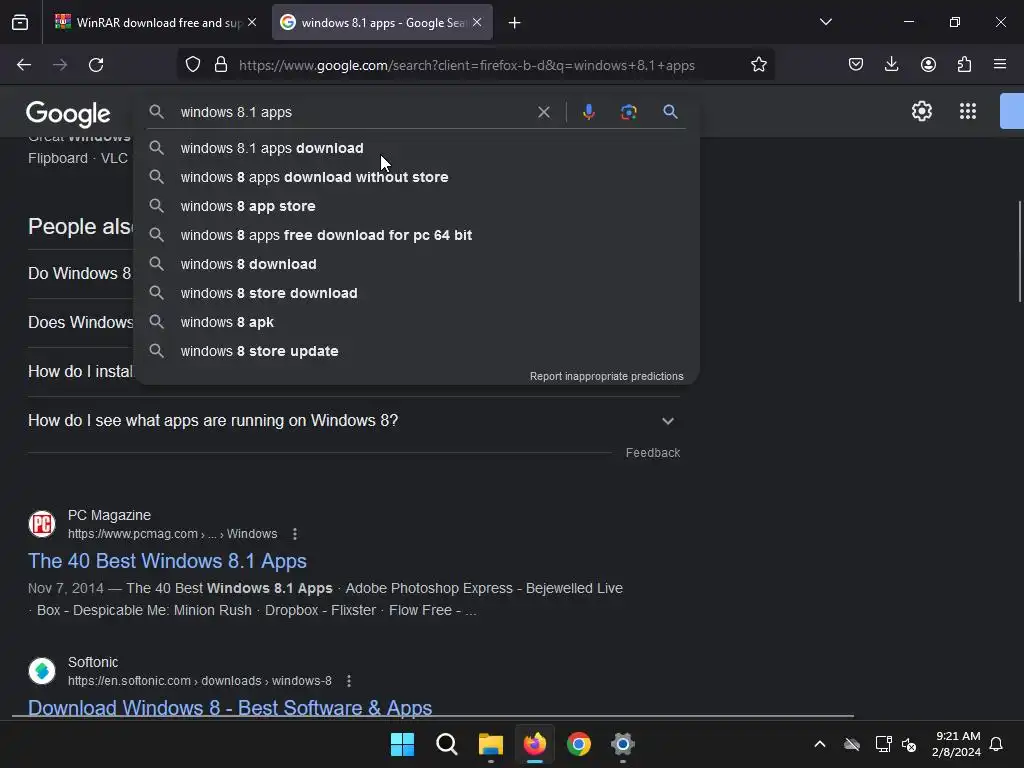
Task: Click the disabled forward navigation arrow
Action: click(x=60, y=65)
